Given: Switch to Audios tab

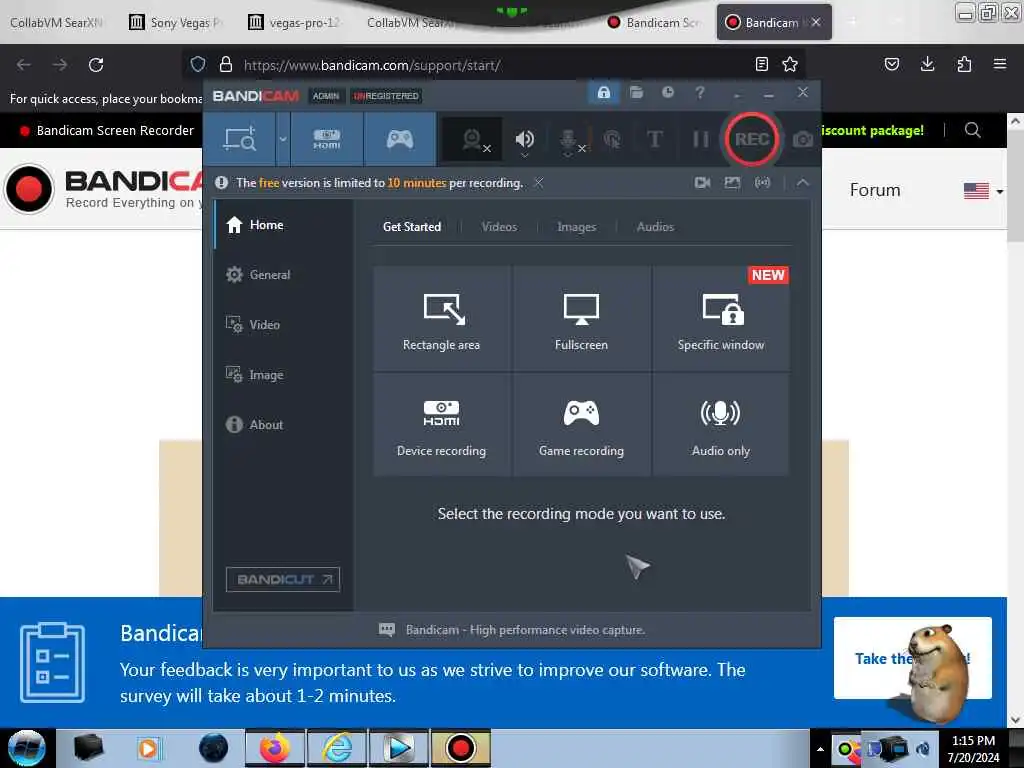Looking at the screenshot, I should [x=655, y=227].
